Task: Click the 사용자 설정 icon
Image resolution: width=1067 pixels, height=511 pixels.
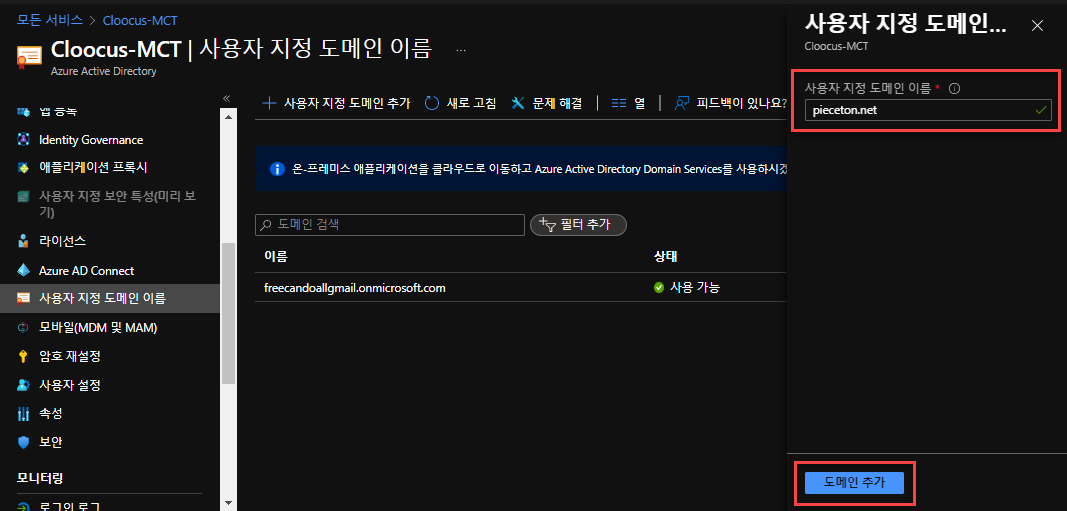Action: point(24,385)
